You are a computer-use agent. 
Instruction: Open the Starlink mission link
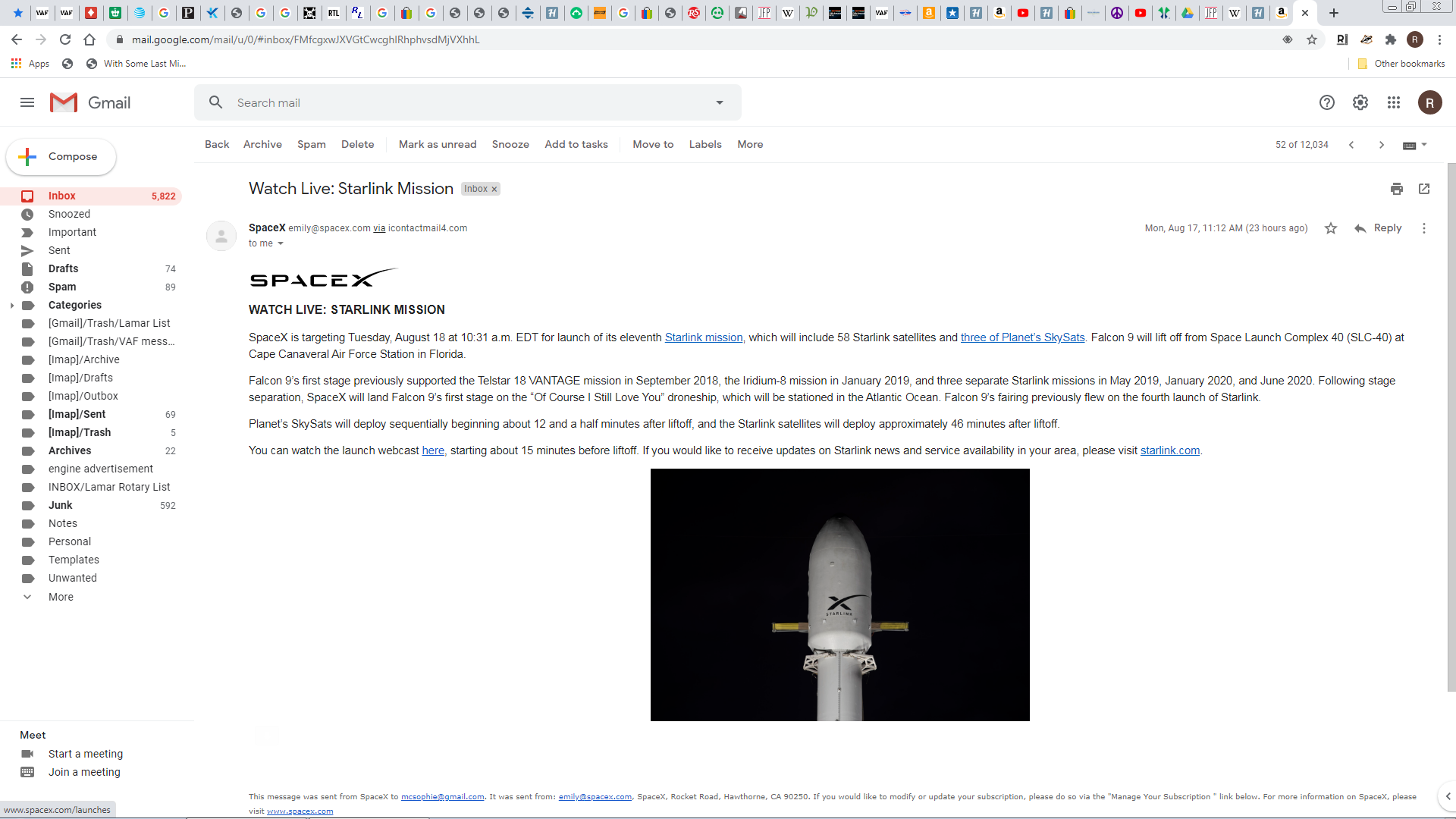[703, 337]
